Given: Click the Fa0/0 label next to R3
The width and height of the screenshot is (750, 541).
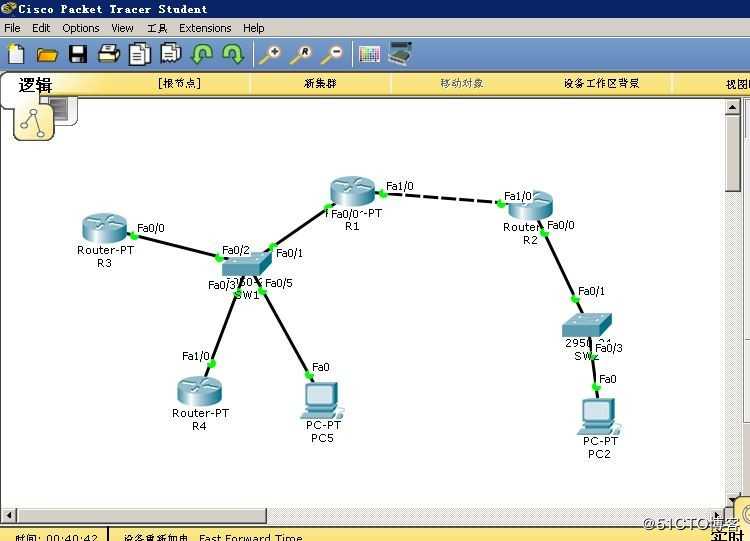Looking at the screenshot, I should tap(151, 228).
